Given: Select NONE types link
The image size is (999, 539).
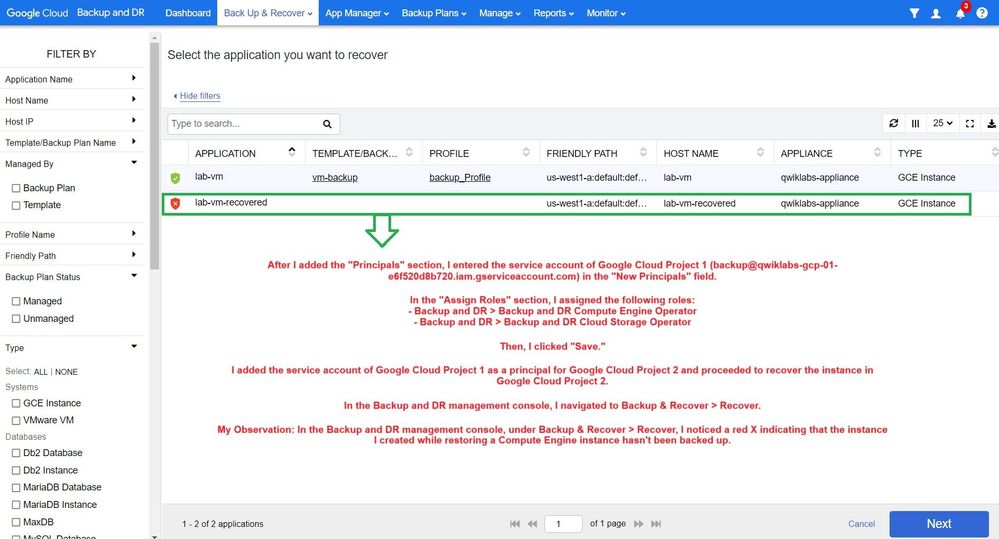Looking at the screenshot, I should pyautogui.click(x=66, y=371).
